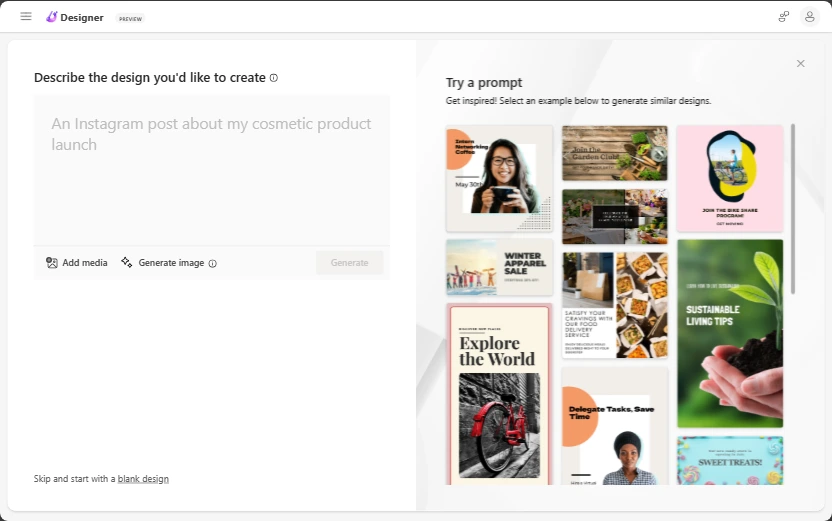Click the Generate image sparkle icon
Image resolution: width=832 pixels, height=521 pixels.
126,262
